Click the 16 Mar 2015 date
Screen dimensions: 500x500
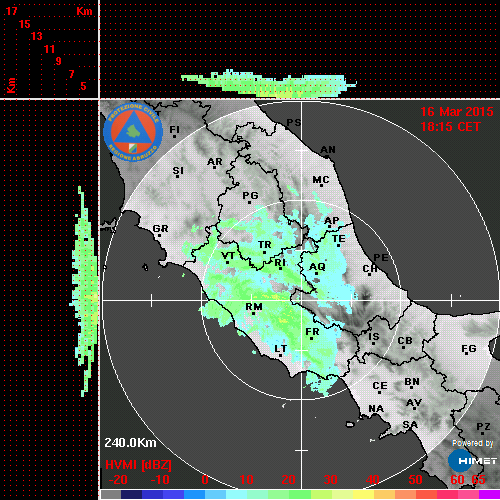457,112
